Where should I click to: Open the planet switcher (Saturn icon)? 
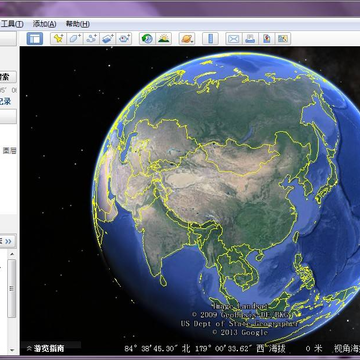(187, 39)
